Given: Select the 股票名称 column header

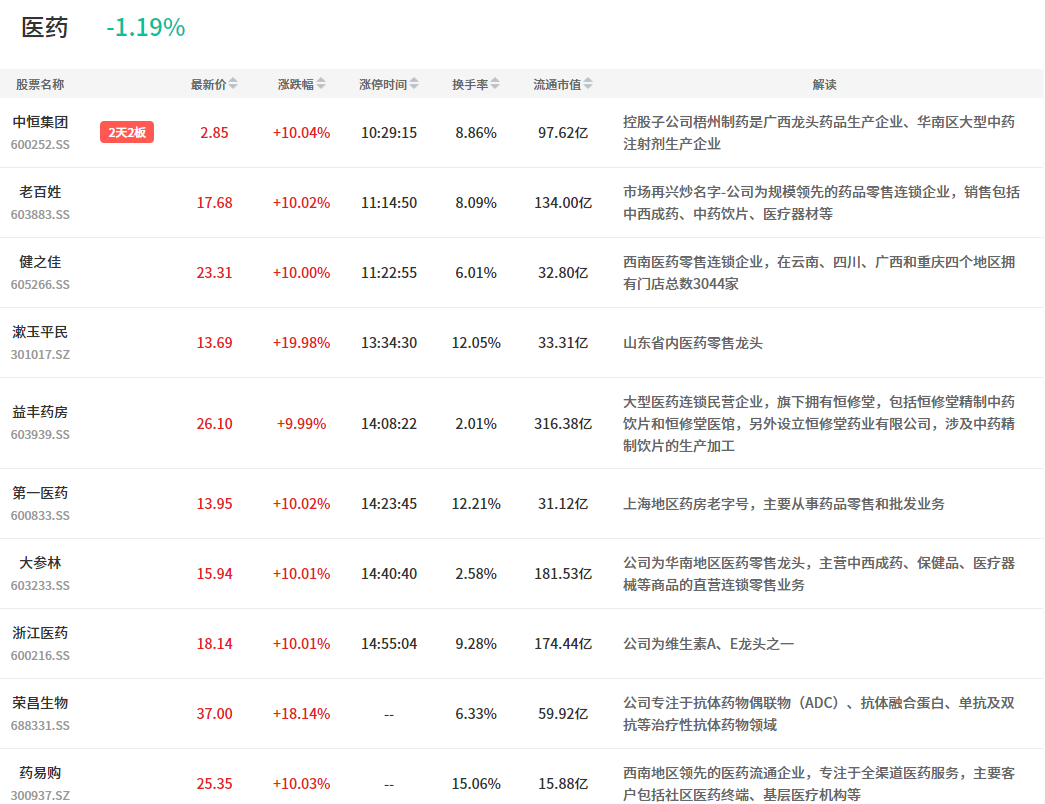Looking at the screenshot, I should coord(40,85).
